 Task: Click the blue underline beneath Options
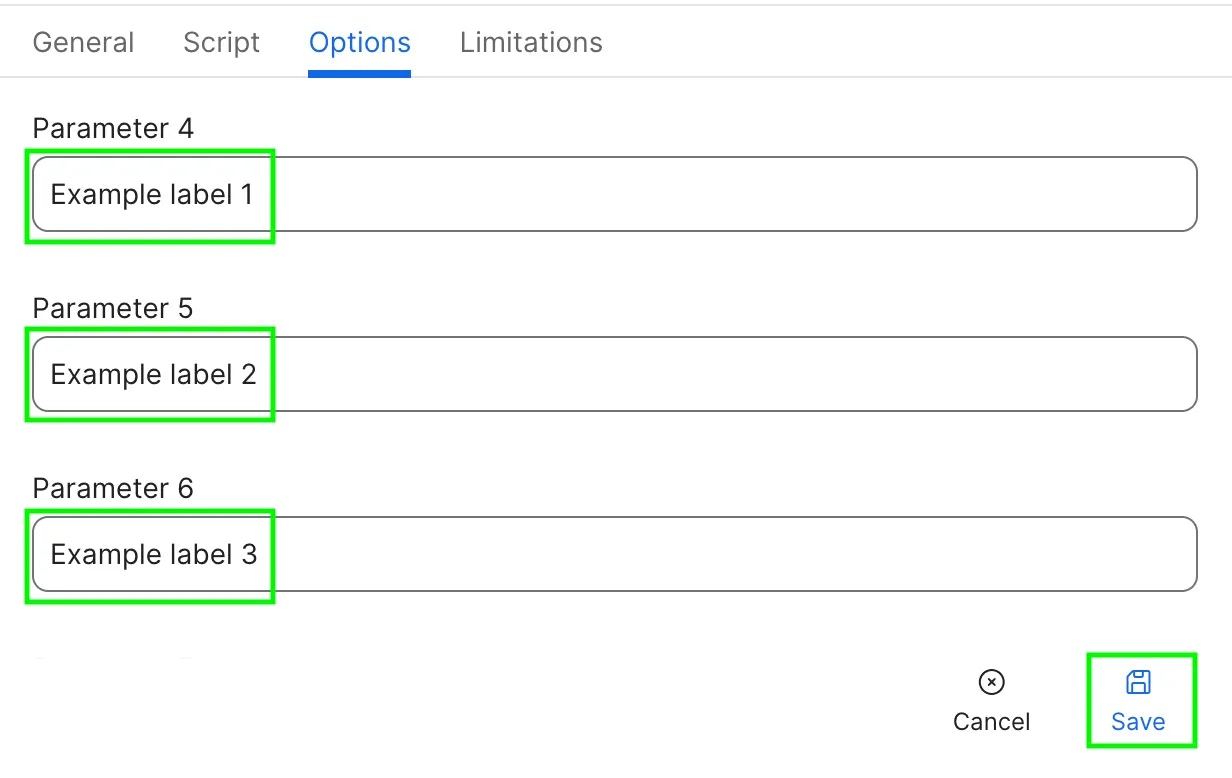(360, 73)
